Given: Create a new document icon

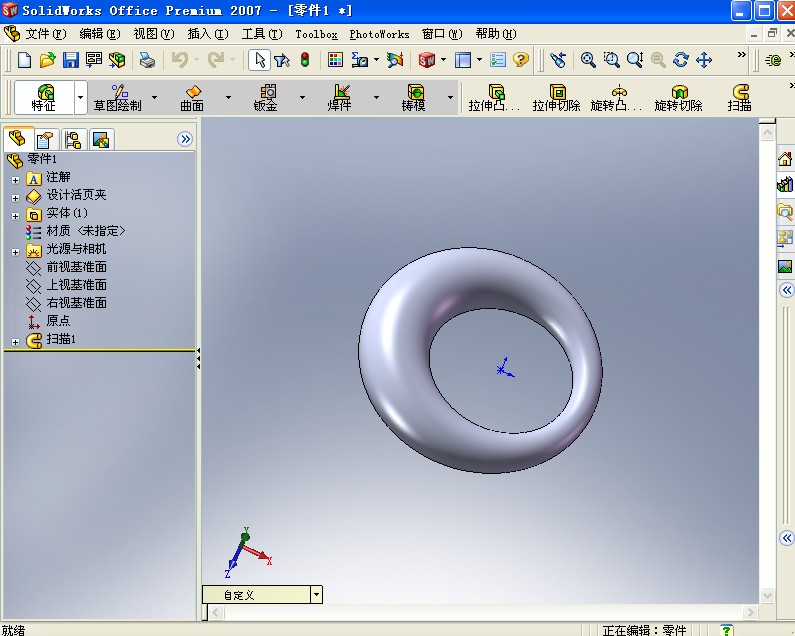Looking at the screenshot, I should pyautogui.click(x=24, y=60).
